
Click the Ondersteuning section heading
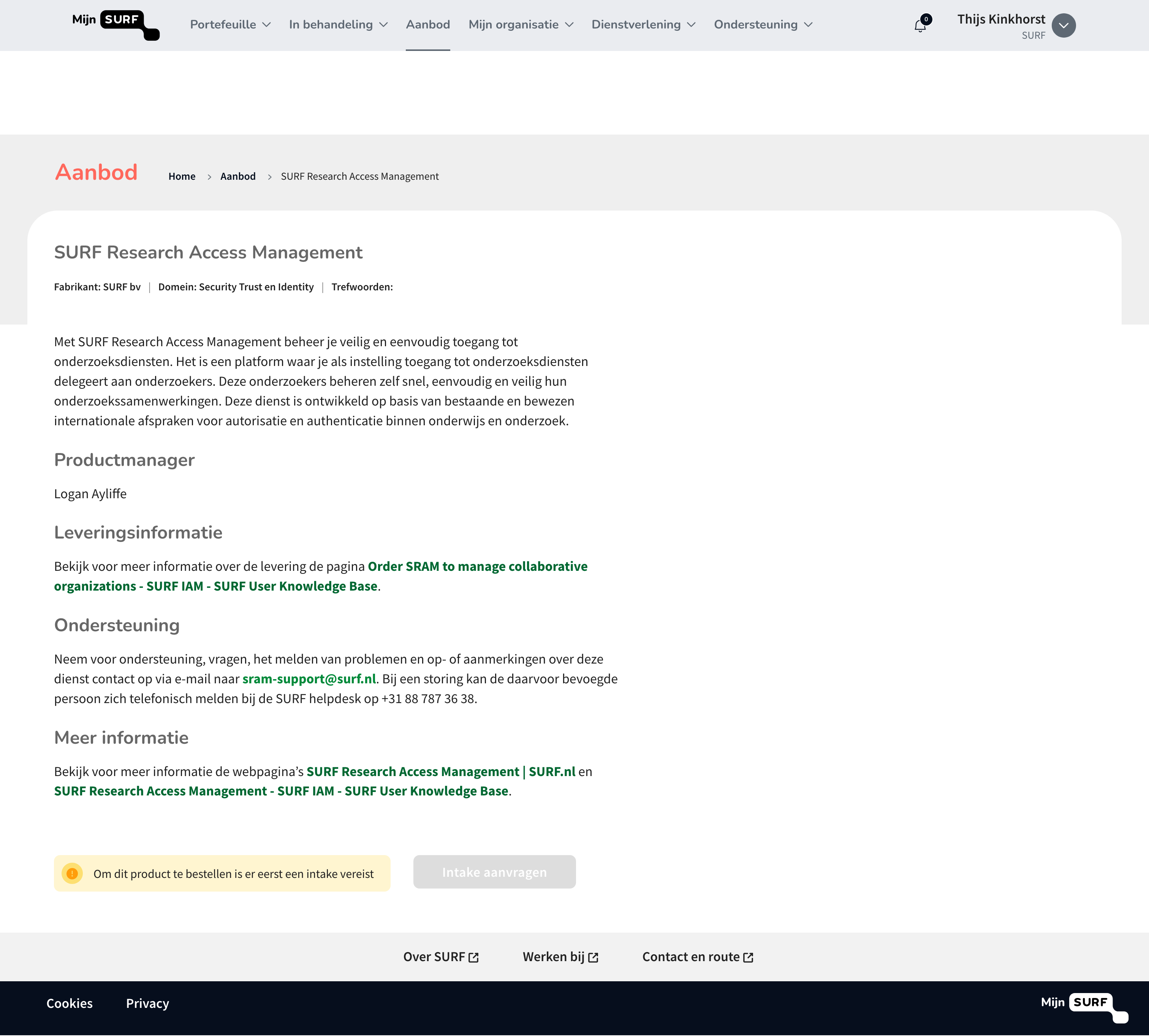point(117,625)
